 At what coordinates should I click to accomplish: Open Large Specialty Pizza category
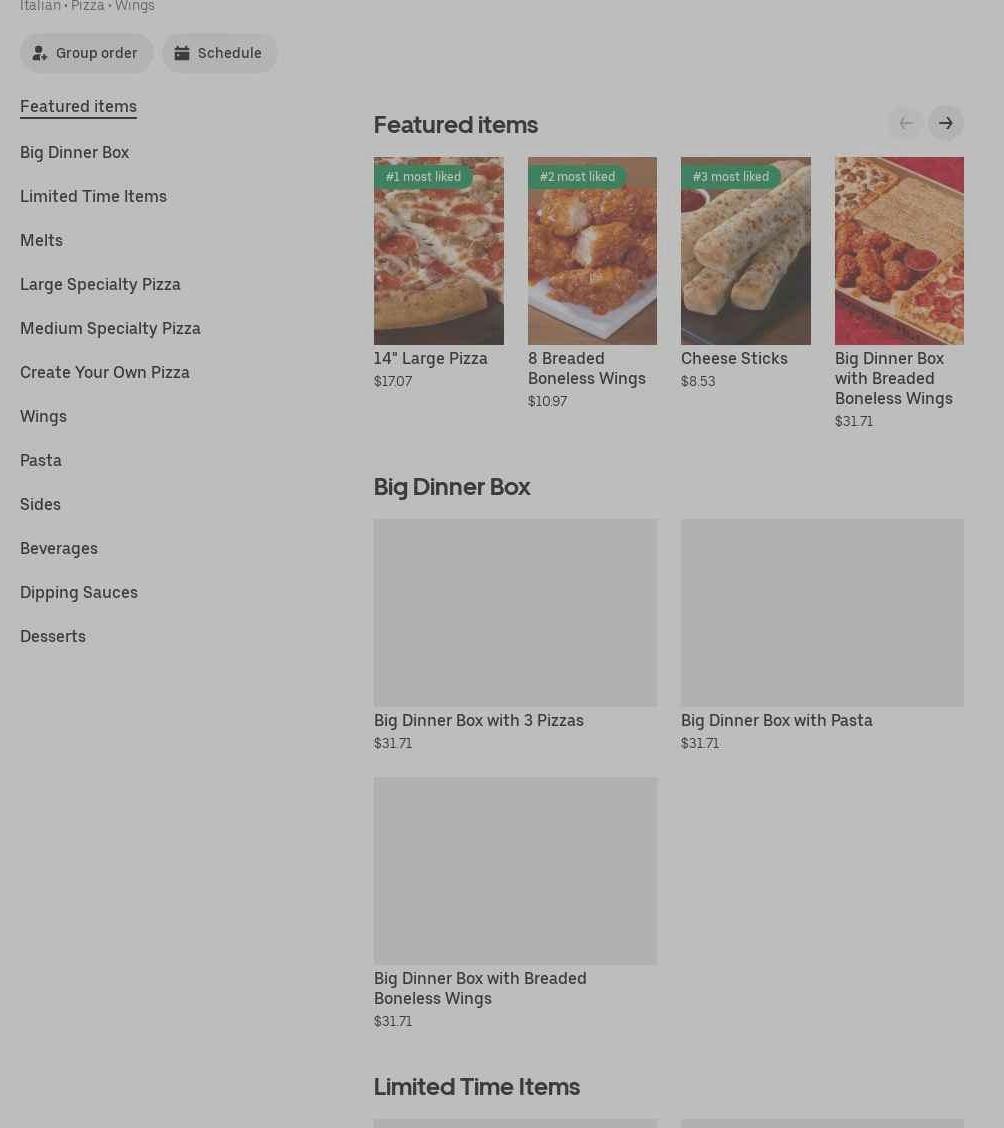(x=101, y=284)
